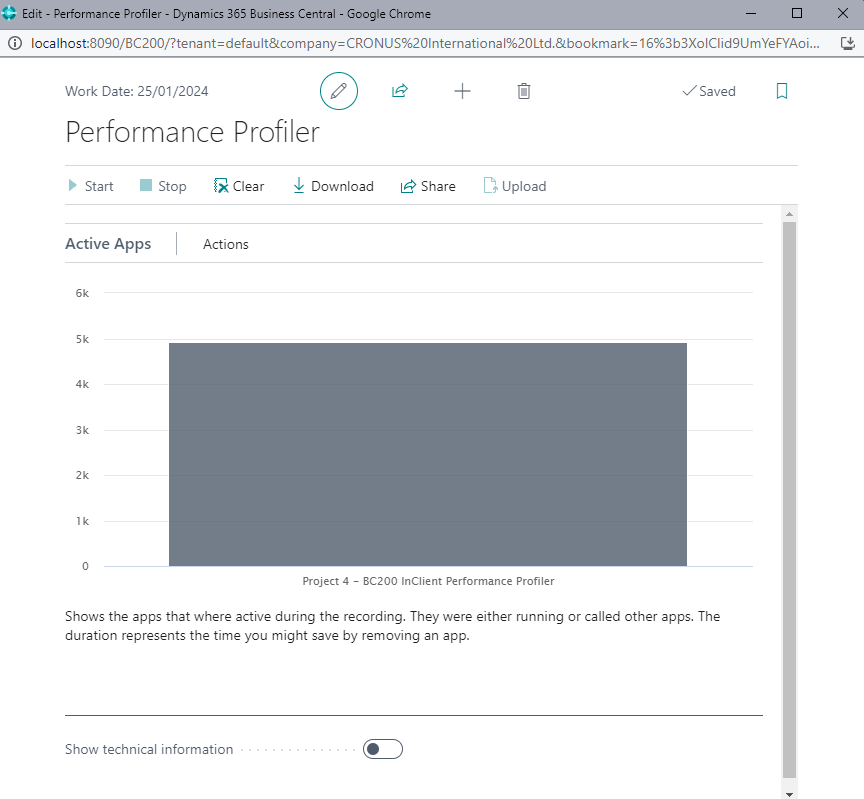Share the page via the share icon
The height and width of the screenshot is (799, 864).
[400, 90]
